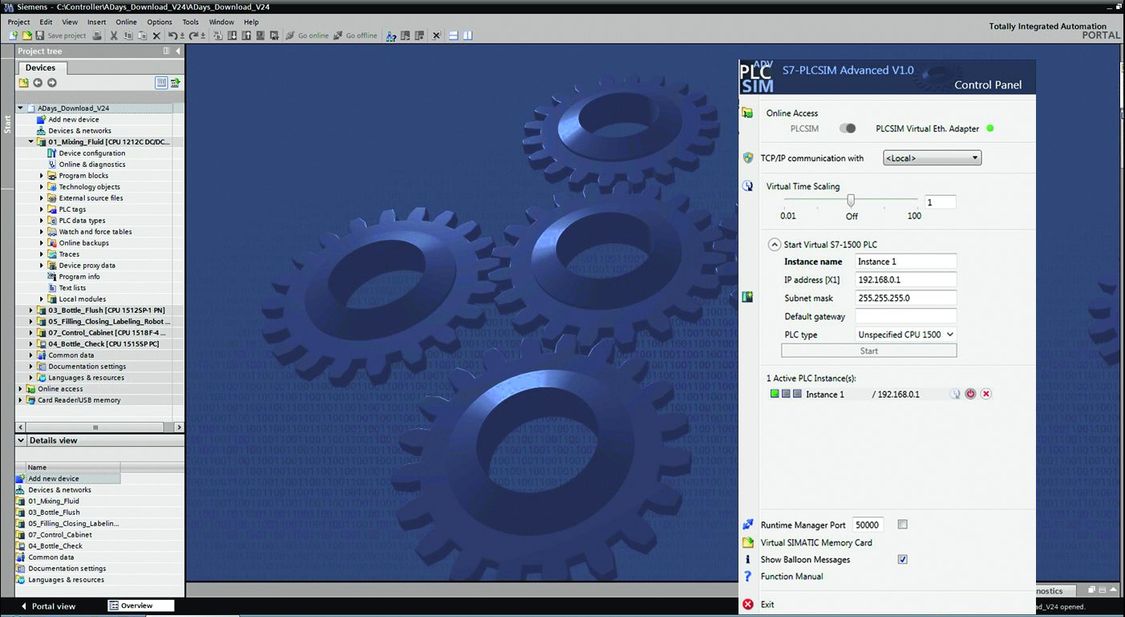Click the IP address [X1] field
This screenshot has width=1125, height=617.
[x=905, y=280]
